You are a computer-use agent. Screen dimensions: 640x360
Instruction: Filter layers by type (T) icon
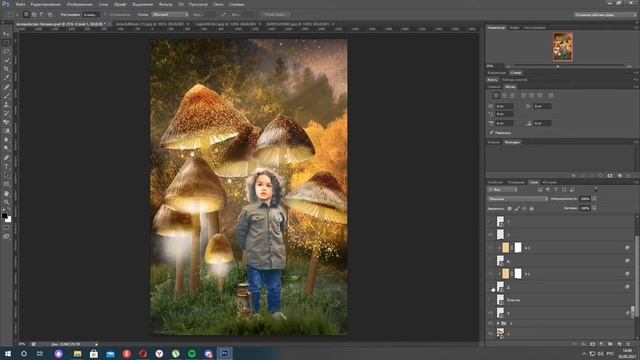[x=556, y=190]
